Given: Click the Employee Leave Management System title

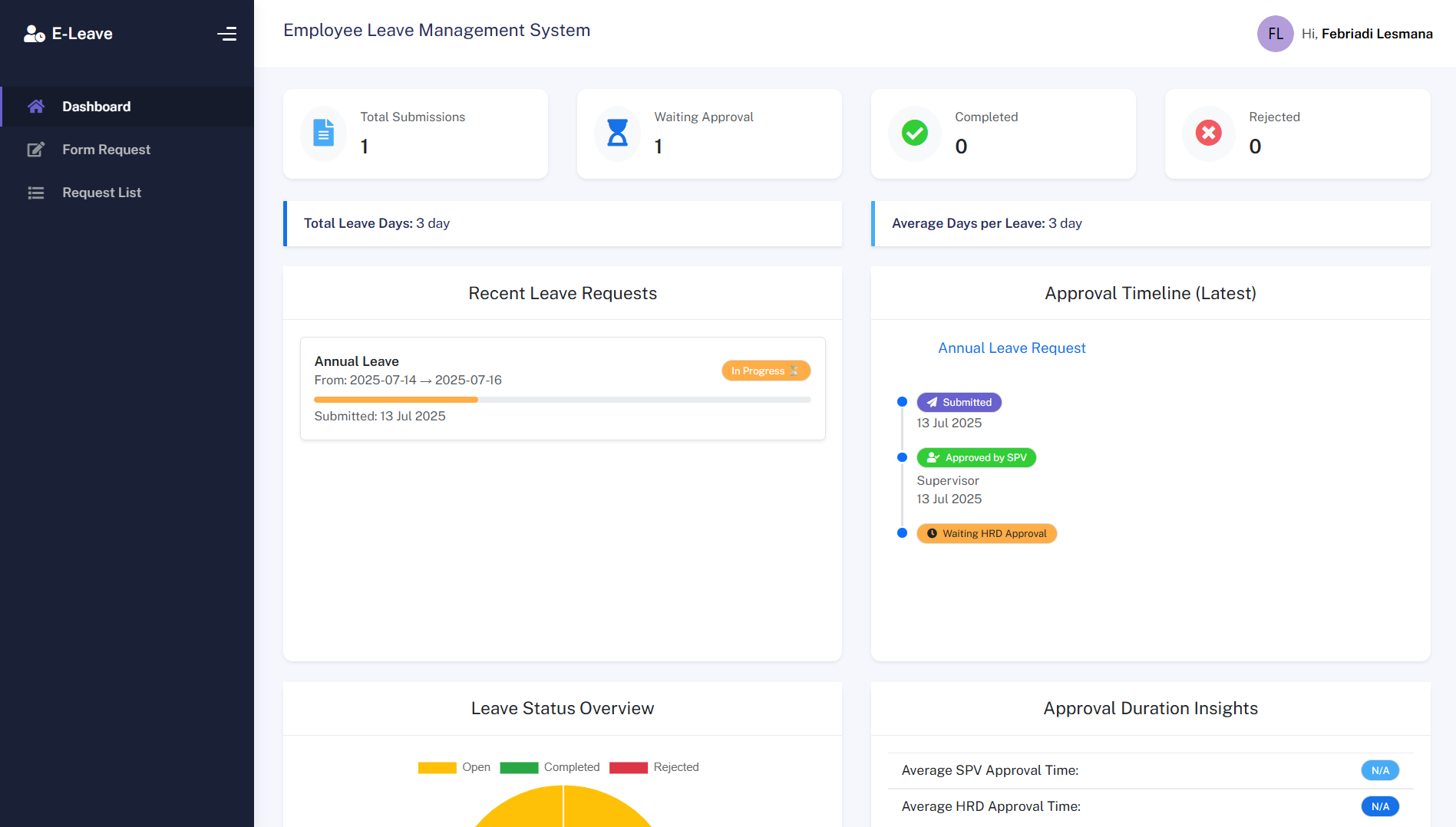Looking at the screenshot, I should tap(437, 30).
